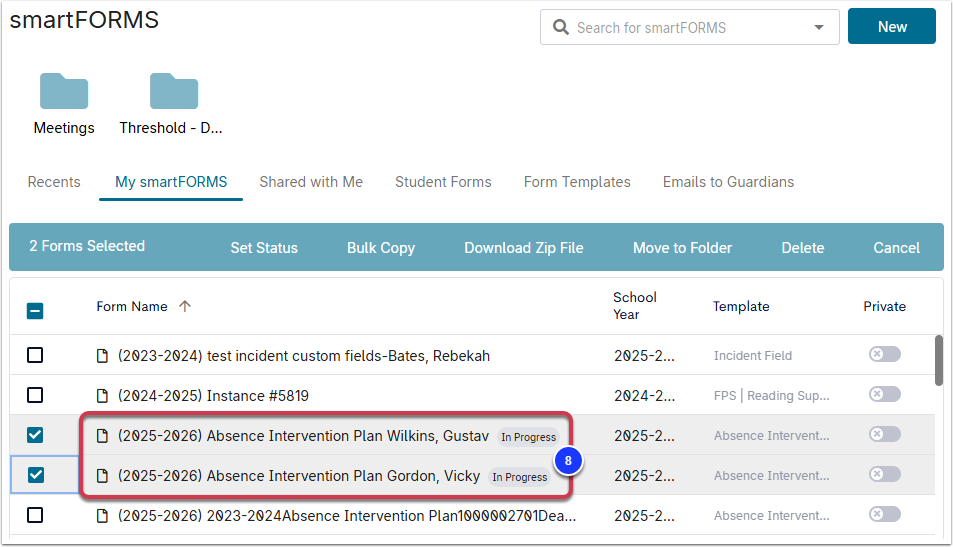Toggle Private switch for 2023-2024Absence Intervention Plan row
Viewport: 953px width, 547px height.
884,515
